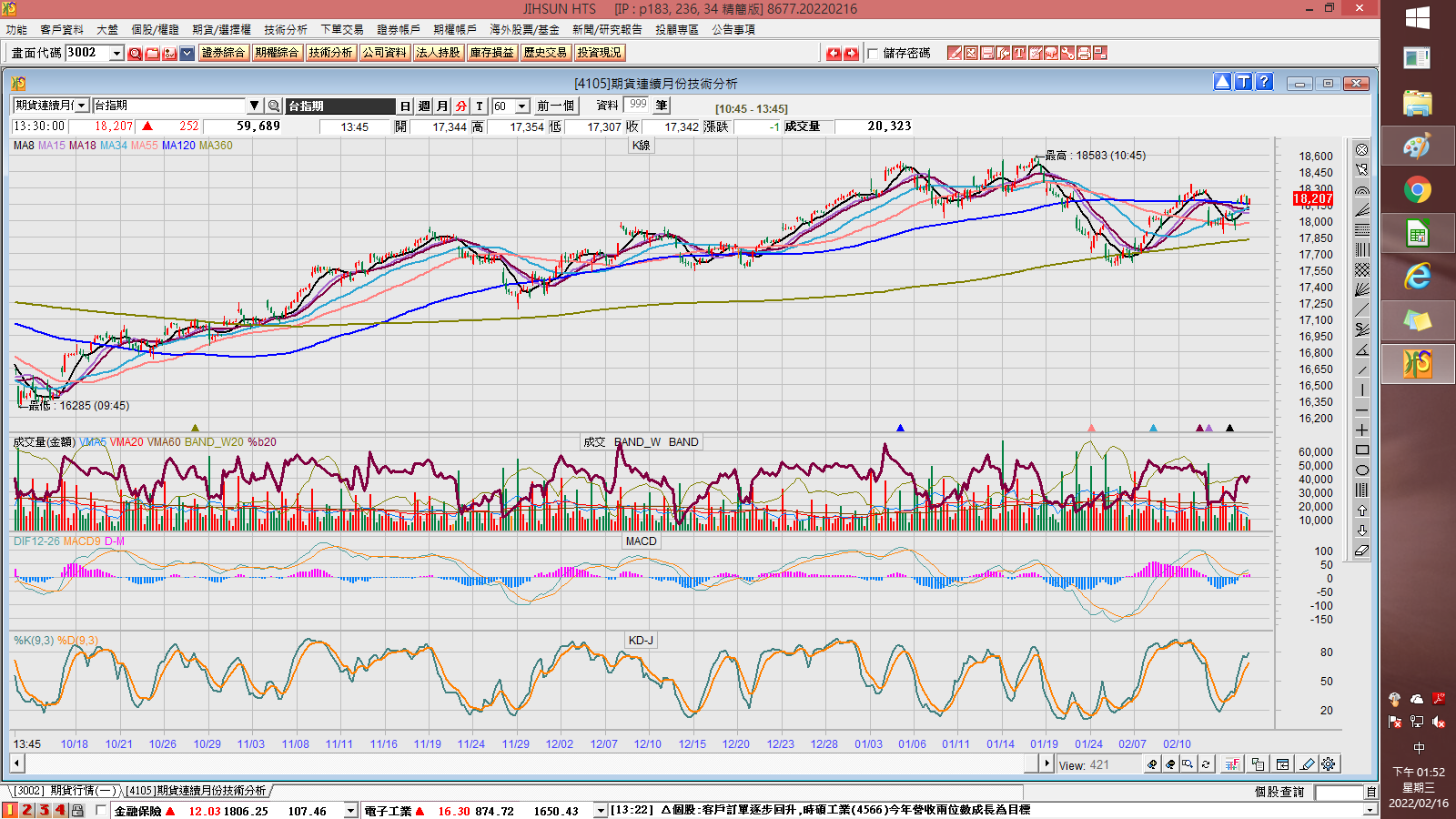
Task: Toggle the 筆 data count button
Action: (662, 106)
